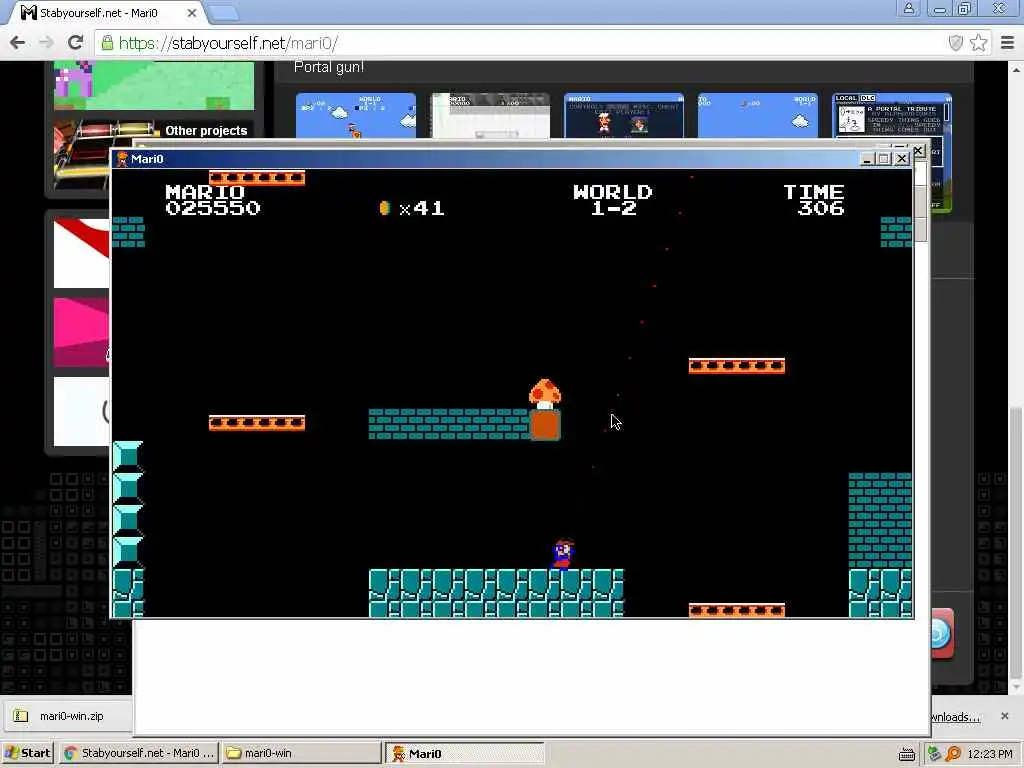Maximize the Mari0 game window
Screen dimensions: 1024x768
(x=884, y=159)
